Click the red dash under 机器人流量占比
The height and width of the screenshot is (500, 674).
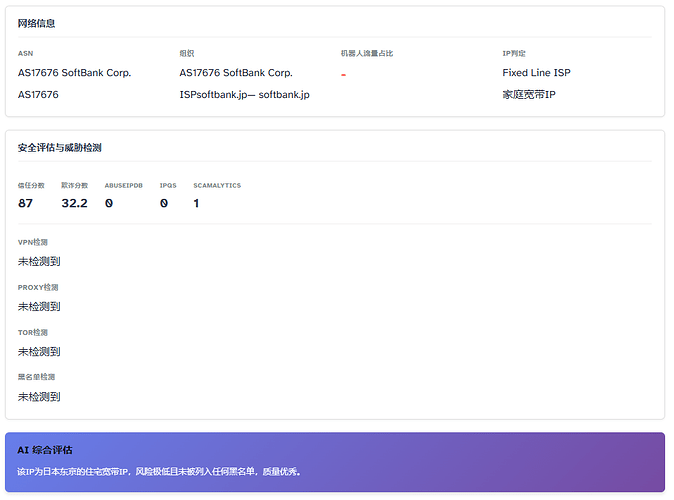pyautogui.click(x=343, y=75)
